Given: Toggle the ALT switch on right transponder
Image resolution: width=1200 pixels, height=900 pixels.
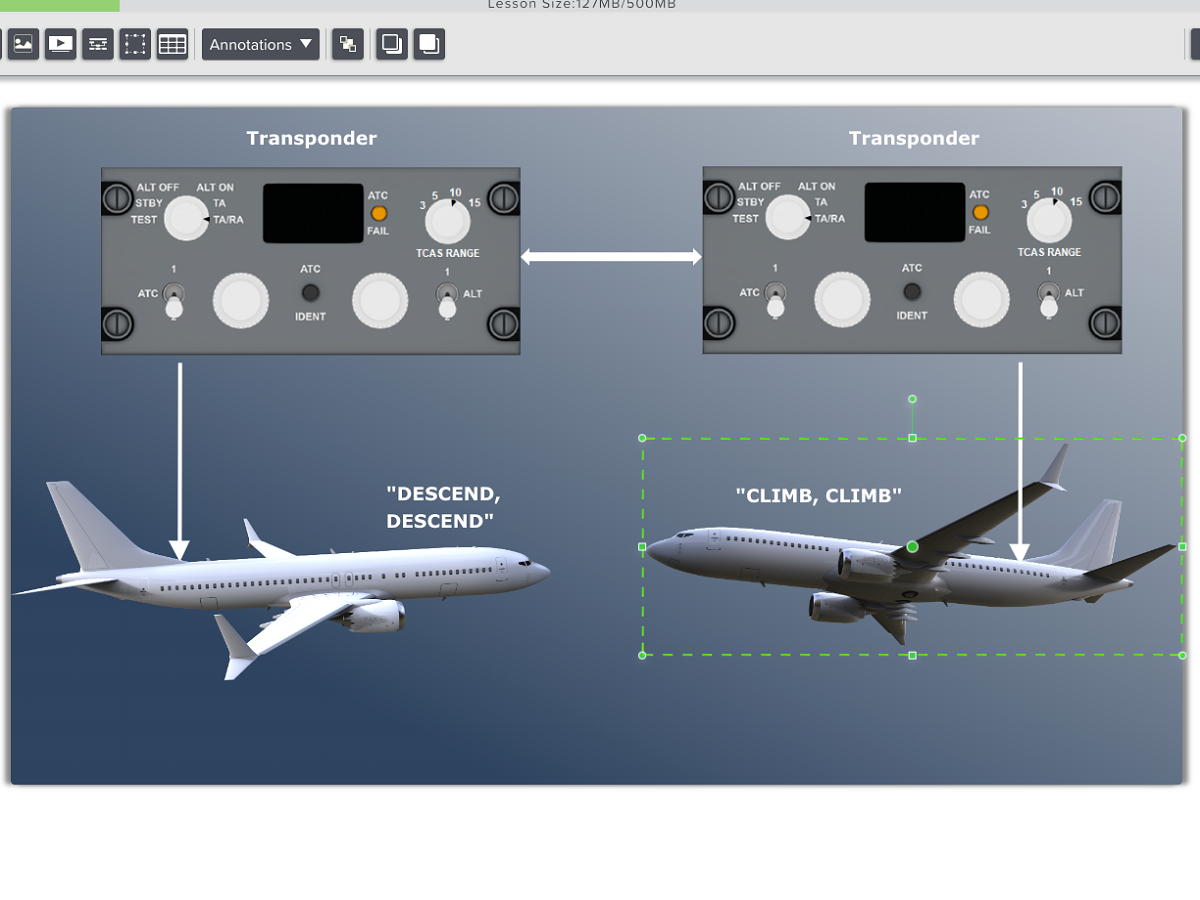Looking at the screenshot, I should [1048, 300].
